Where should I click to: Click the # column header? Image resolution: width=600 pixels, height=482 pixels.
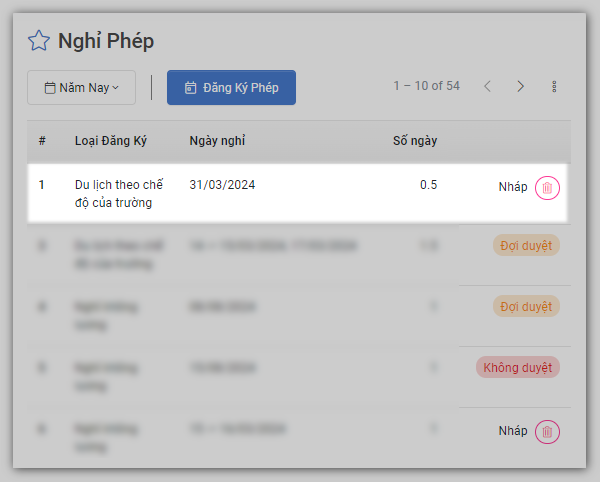coord(43,141)
